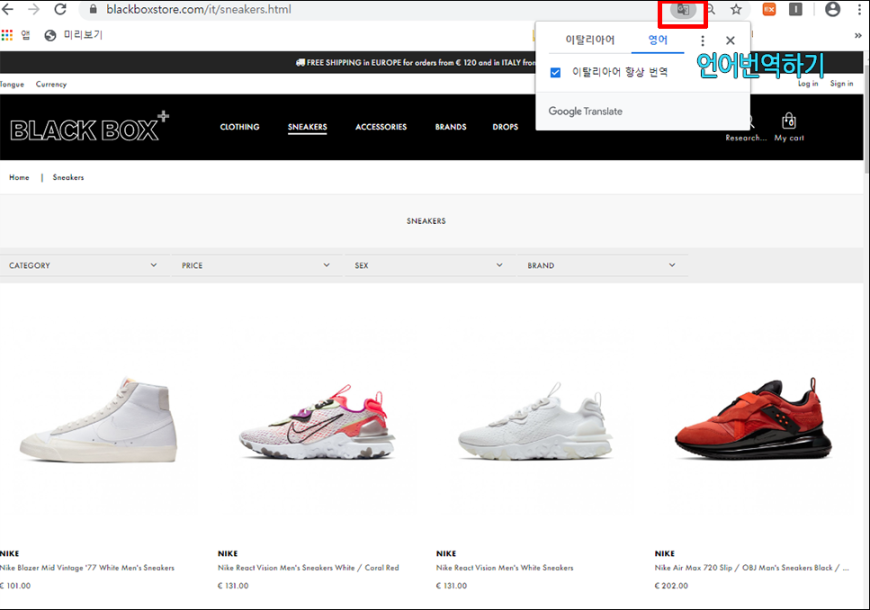This screenshot has height=610, width=870.
Task: Open the Currency selector
Action: (x=51, y=84)
